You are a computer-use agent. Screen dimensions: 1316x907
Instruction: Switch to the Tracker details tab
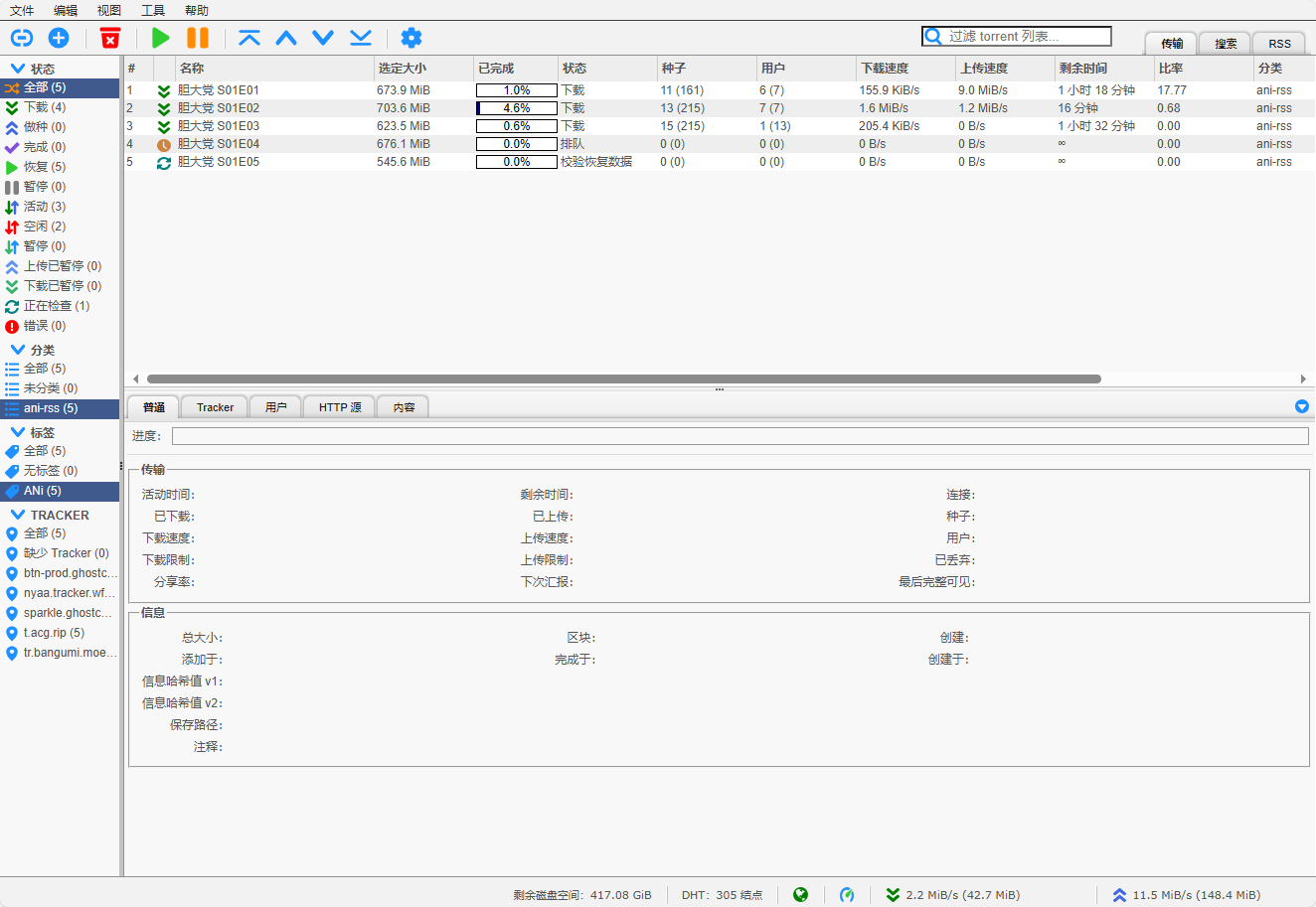pos(215,407)
